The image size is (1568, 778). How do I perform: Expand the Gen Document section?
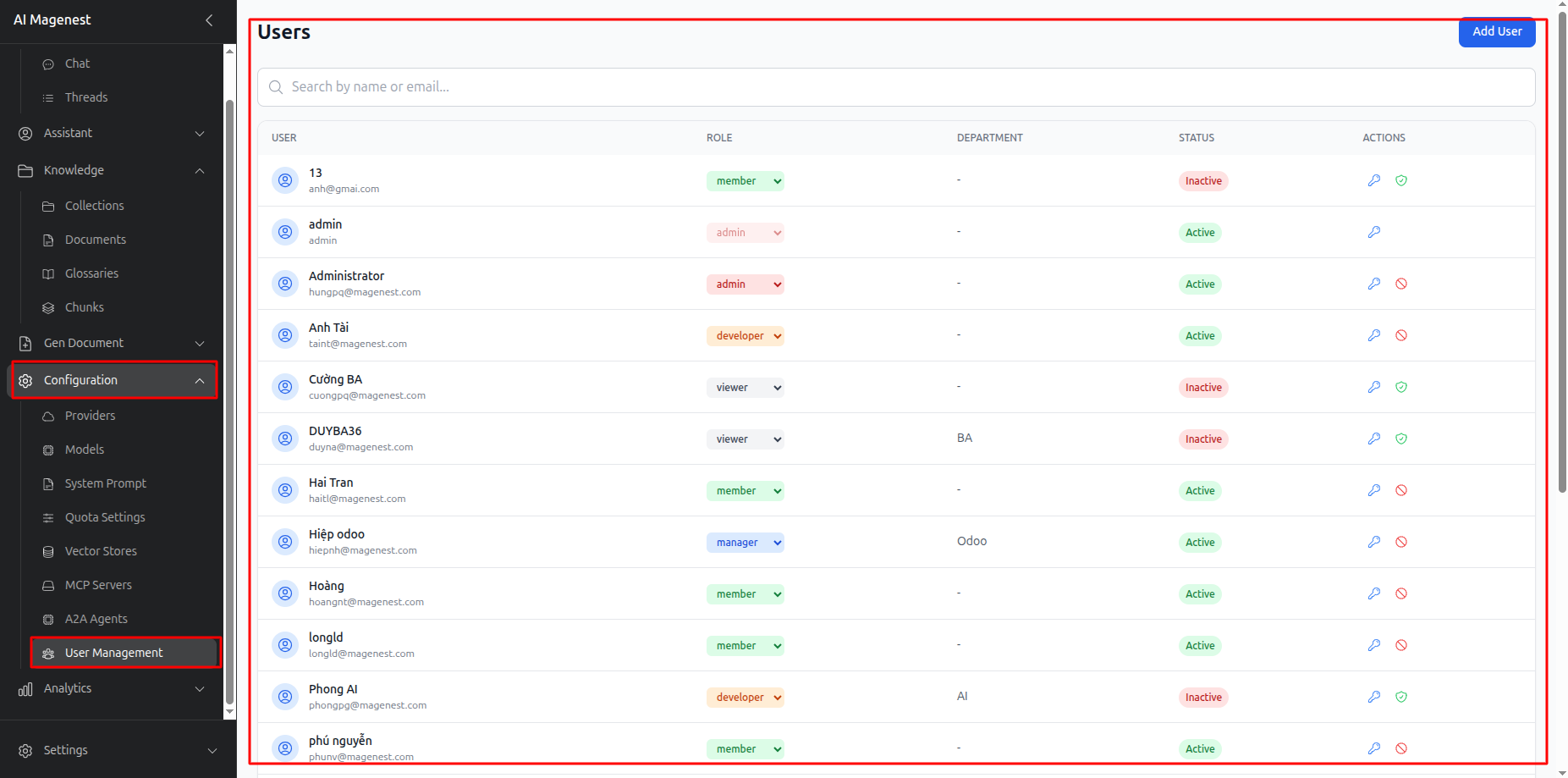[112, 343]
